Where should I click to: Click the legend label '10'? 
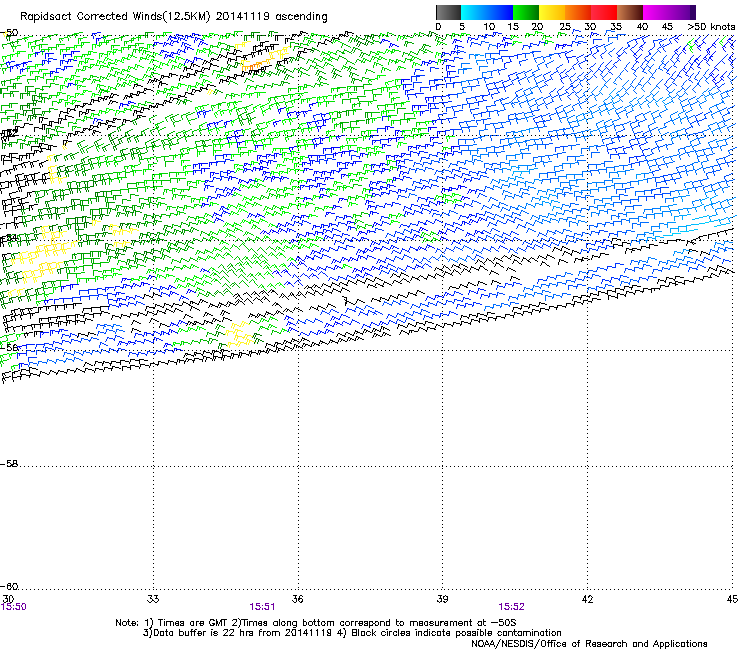[489, 27]
